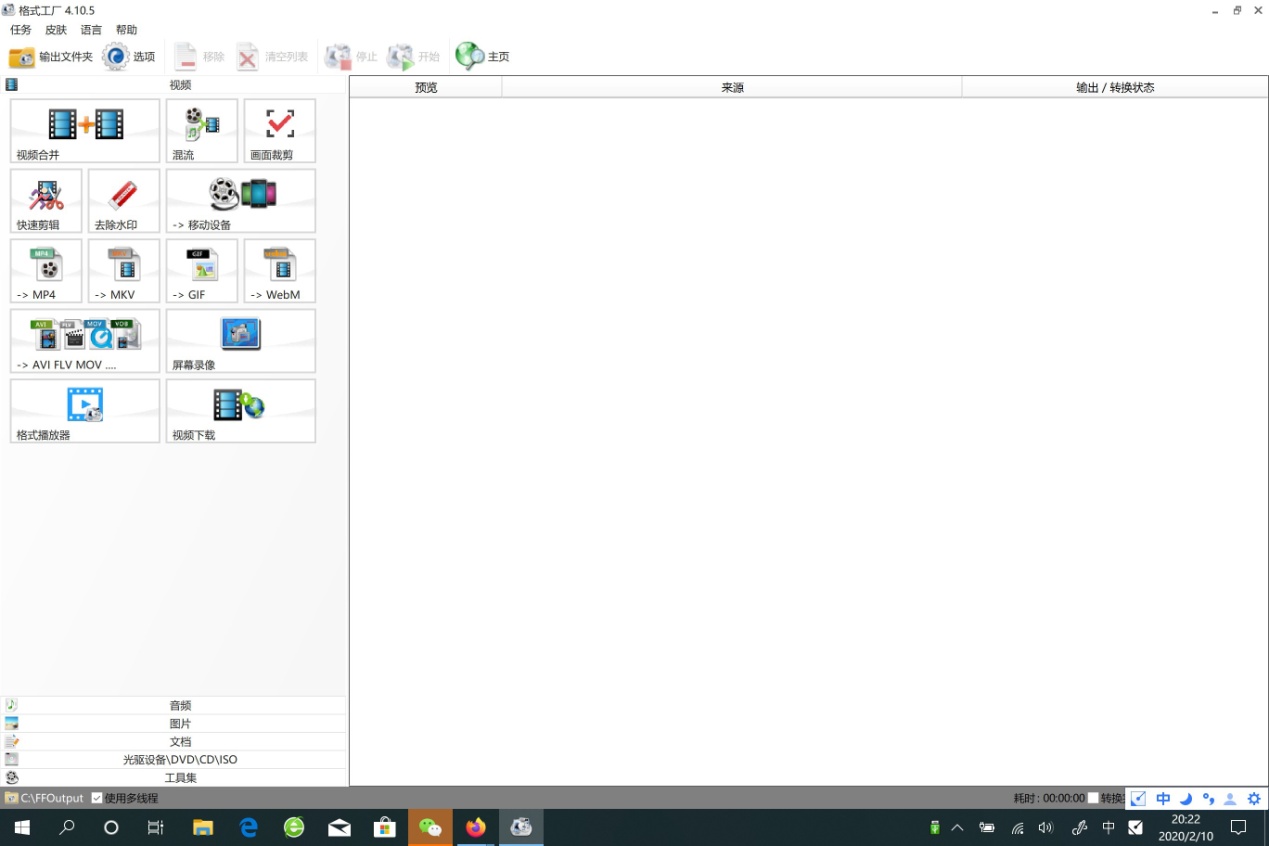Choose the convert to MP4 tile
1269x846 pixels.
(x=46, y=270)
